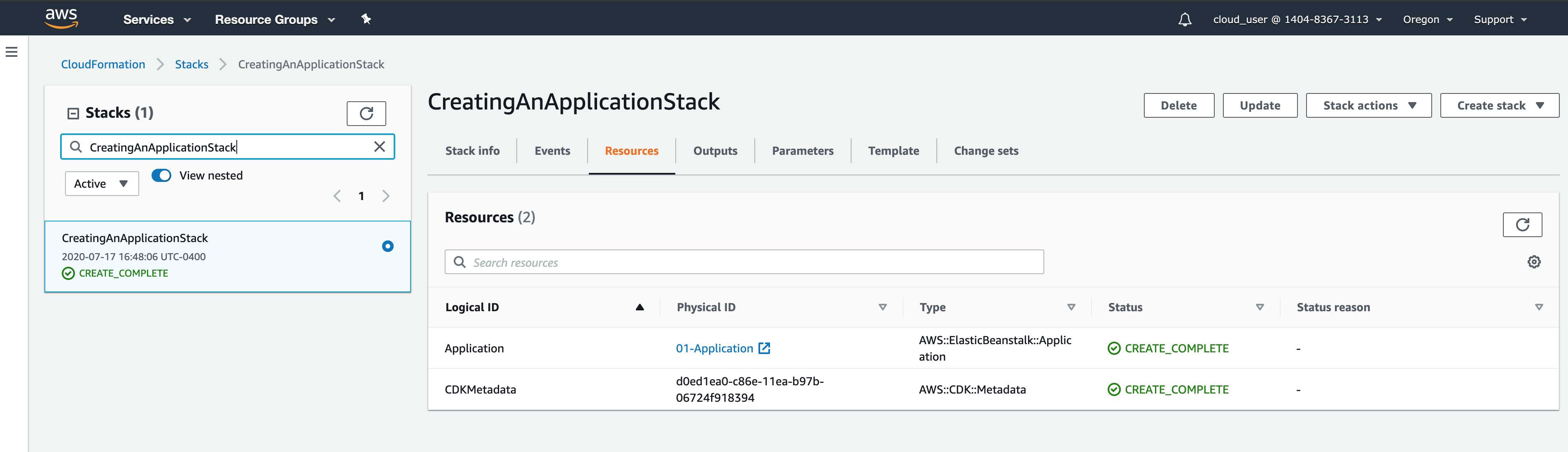Click the Delete stack button
The image size is (1568, 452).
1178,106
